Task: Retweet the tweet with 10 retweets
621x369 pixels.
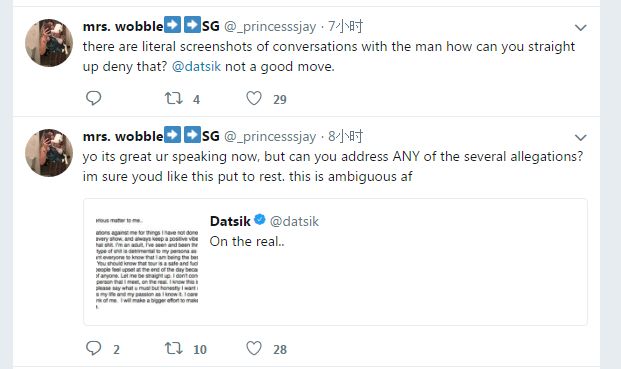Action: coord(173,348)
